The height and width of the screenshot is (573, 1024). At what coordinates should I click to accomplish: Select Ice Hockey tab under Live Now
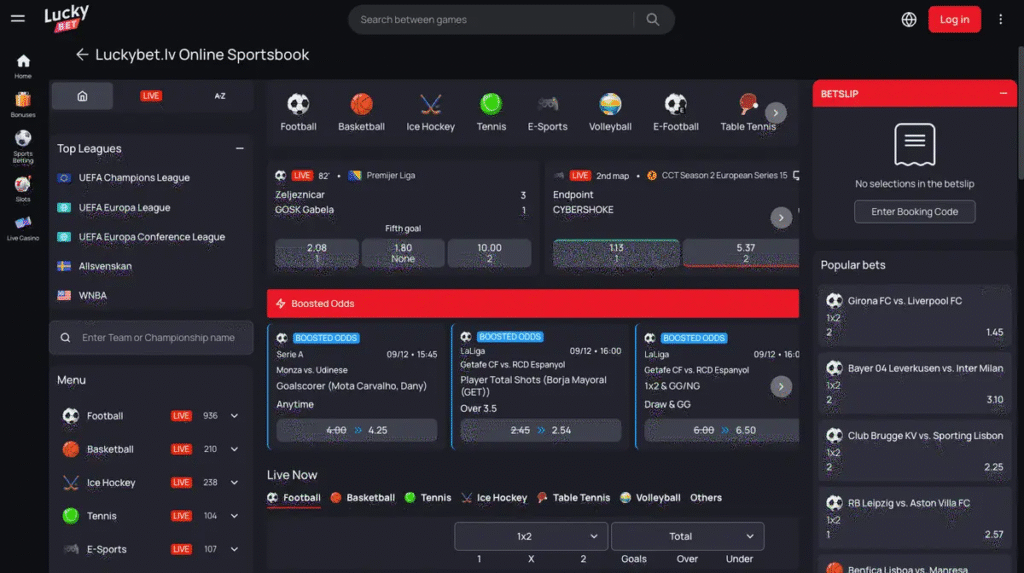(x=494, y=498)
